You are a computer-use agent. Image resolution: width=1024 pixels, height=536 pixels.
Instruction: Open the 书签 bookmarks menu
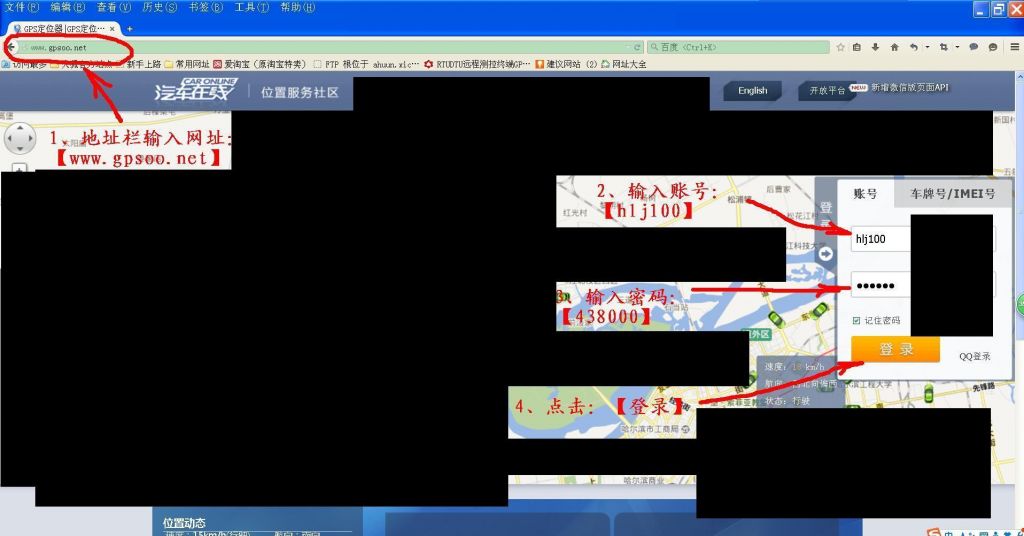coord(198,7)
